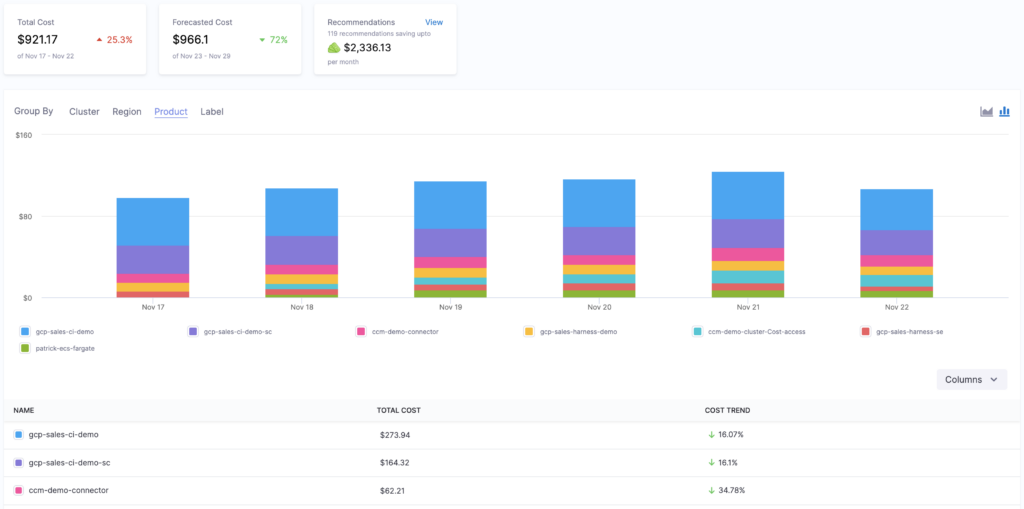Group by Label
Viewport: 1024px width, 509px height.
(212, 112)
